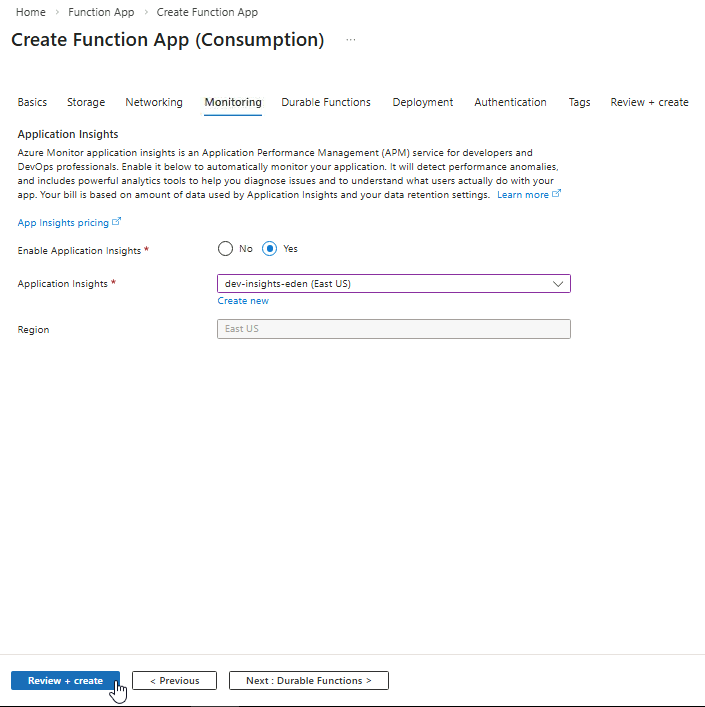This screenshot has width=705, height=707.
Task: Click the disabled Region field
Action: click(393, 329)
